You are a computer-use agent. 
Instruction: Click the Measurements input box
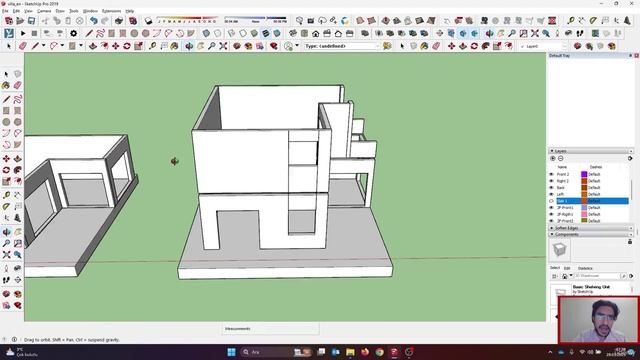tap(270, 329)
